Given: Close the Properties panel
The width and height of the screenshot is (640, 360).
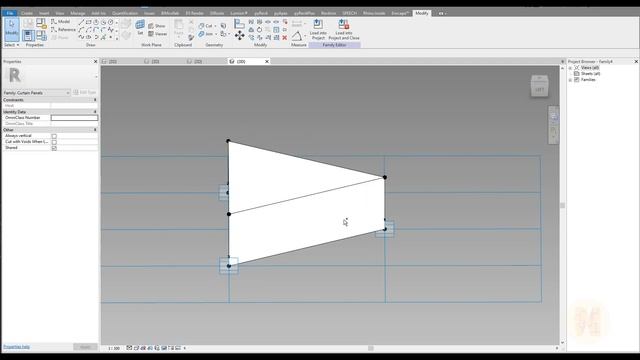Looking at the screenshot, I should click(96, 62).
